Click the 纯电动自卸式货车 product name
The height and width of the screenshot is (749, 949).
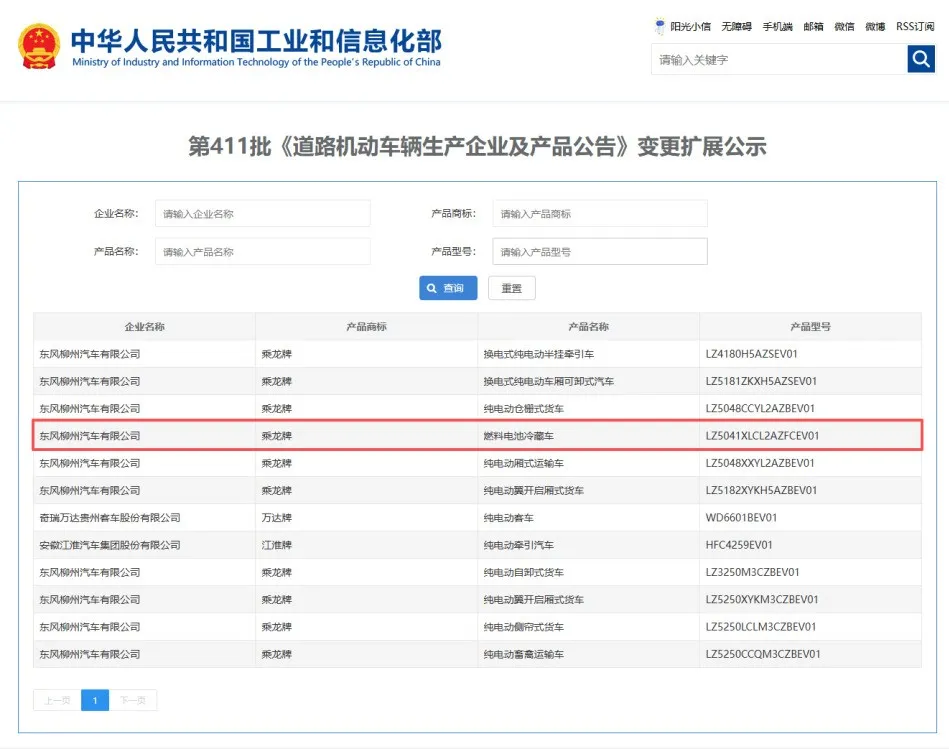524,572
